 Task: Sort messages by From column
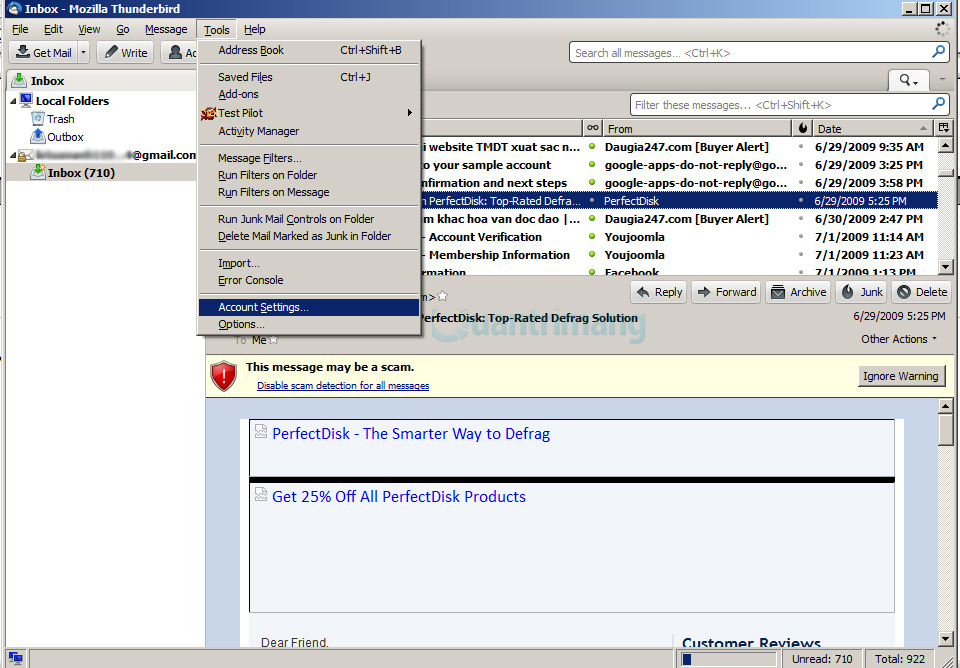(697, 129)
